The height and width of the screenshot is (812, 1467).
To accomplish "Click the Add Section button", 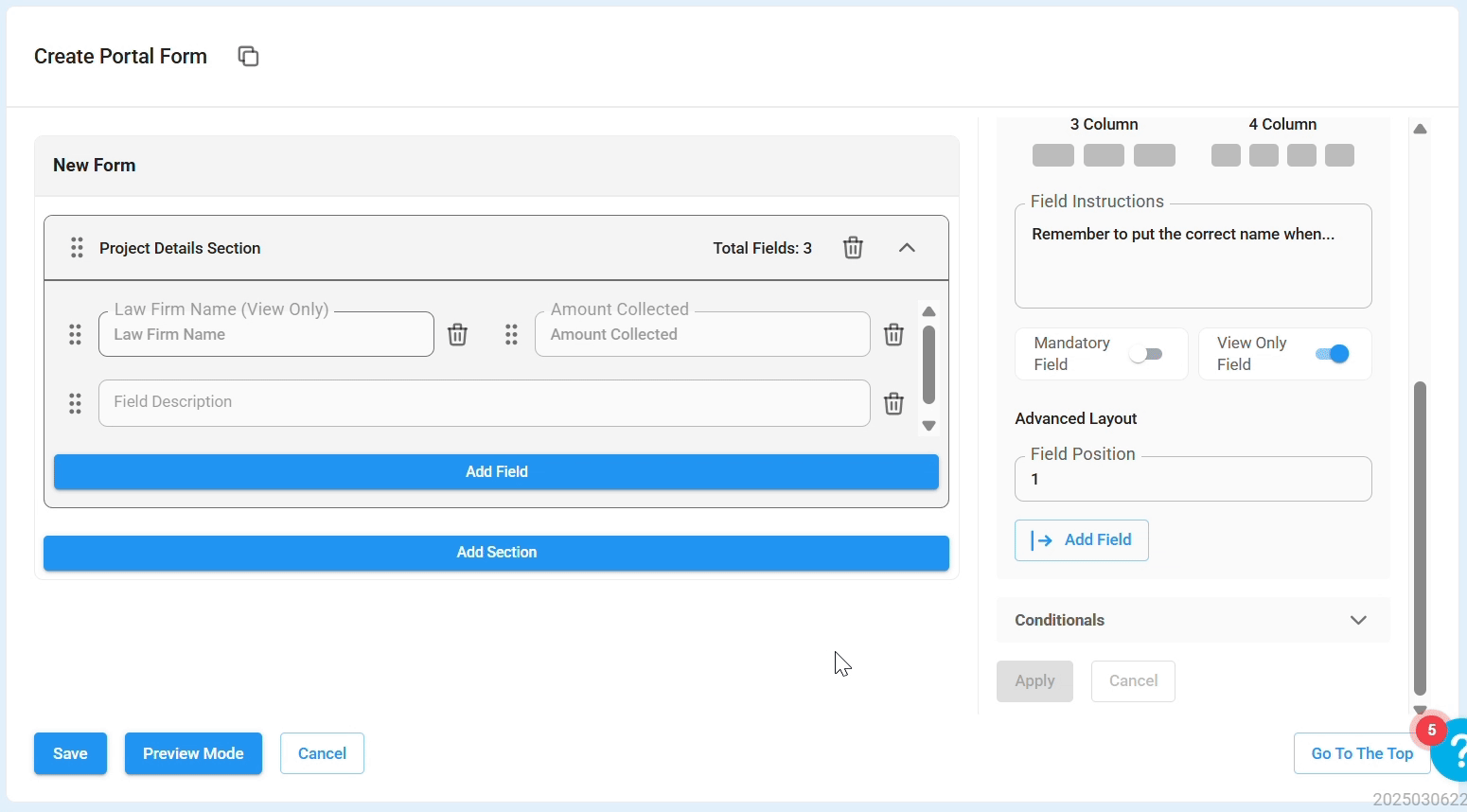I will pyautogui.click(x=496, y=553).
